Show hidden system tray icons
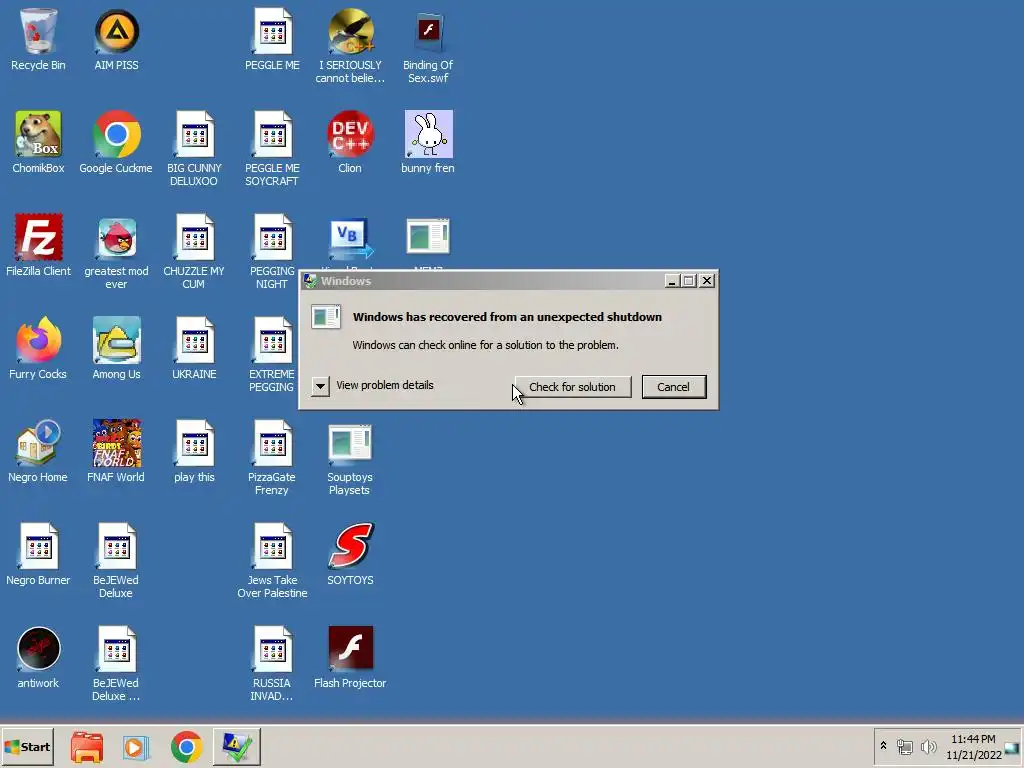Viewport: 1024px width, 768px height. click(x=884, y=746)
